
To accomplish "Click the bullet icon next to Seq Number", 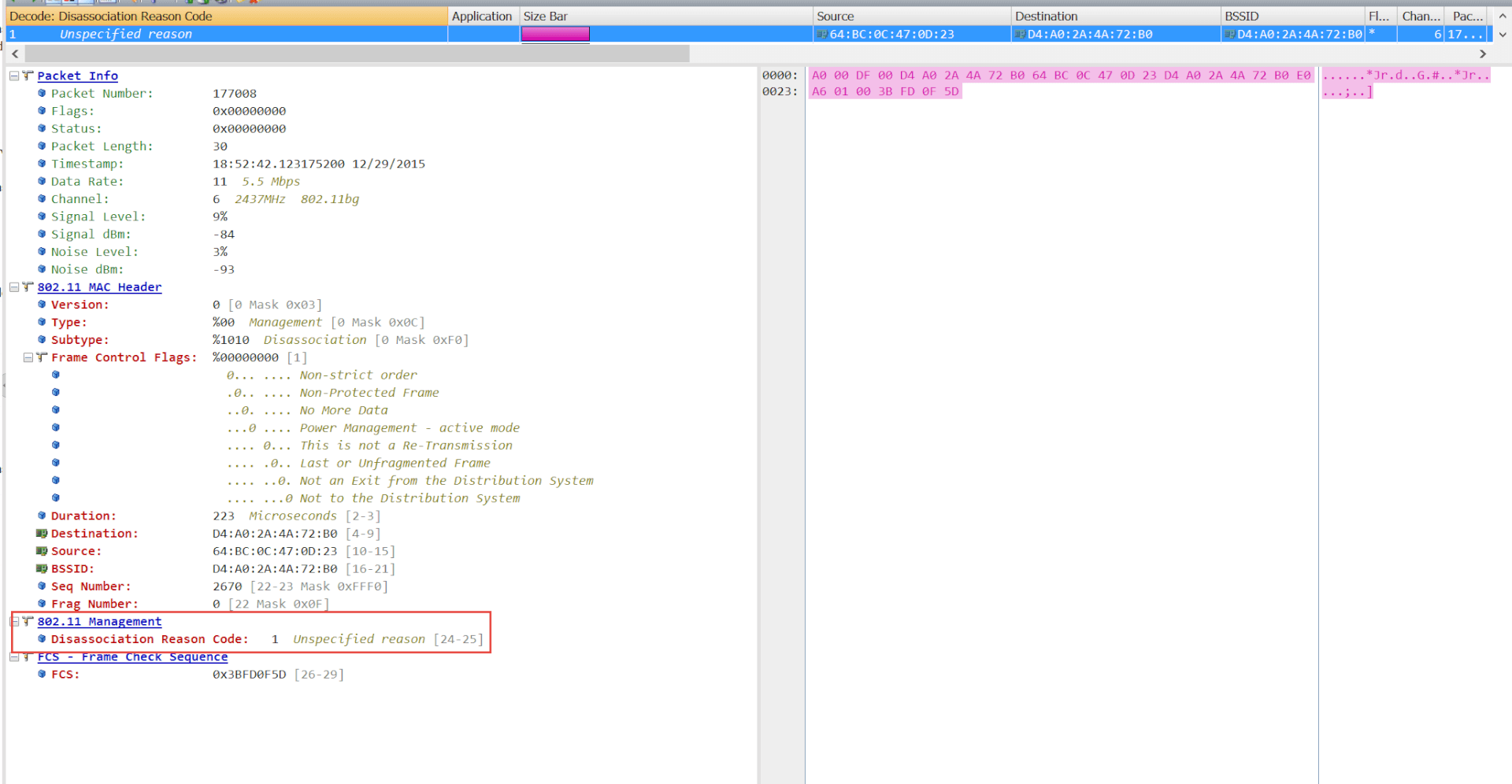I will (x=42, y=586).
